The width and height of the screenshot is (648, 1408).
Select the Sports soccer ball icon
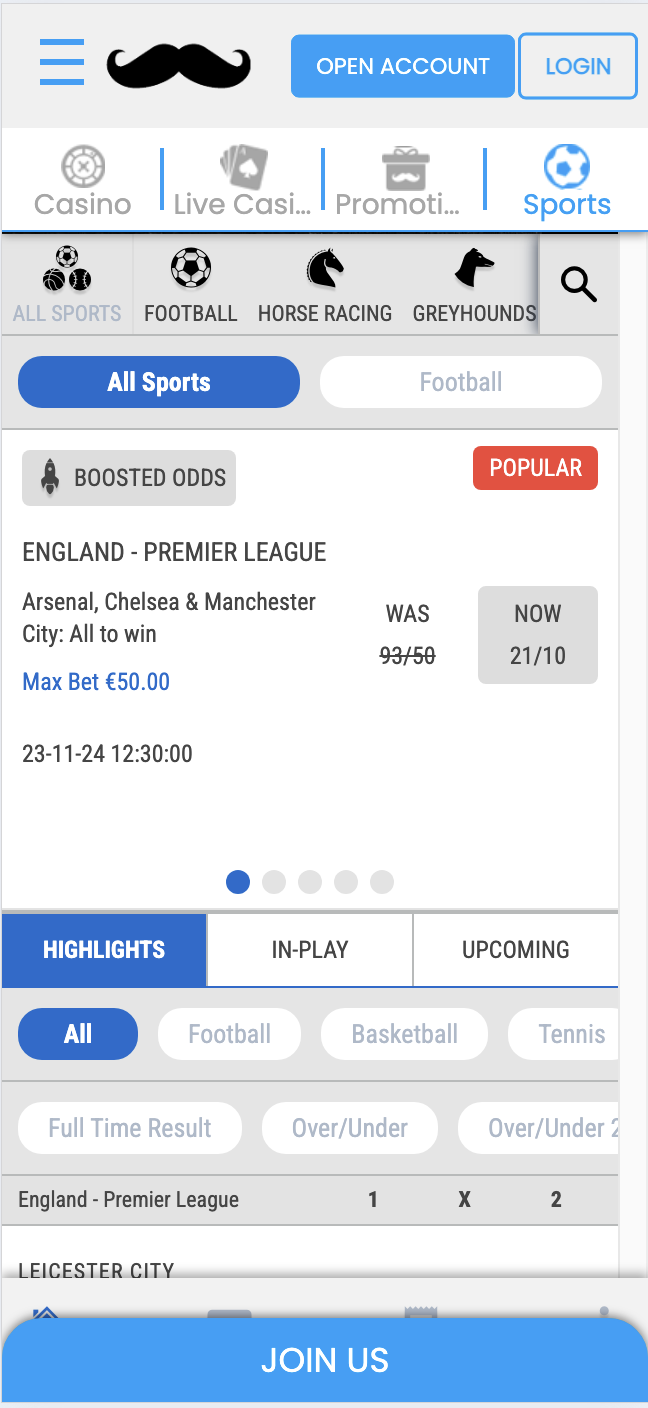[567, 167]
